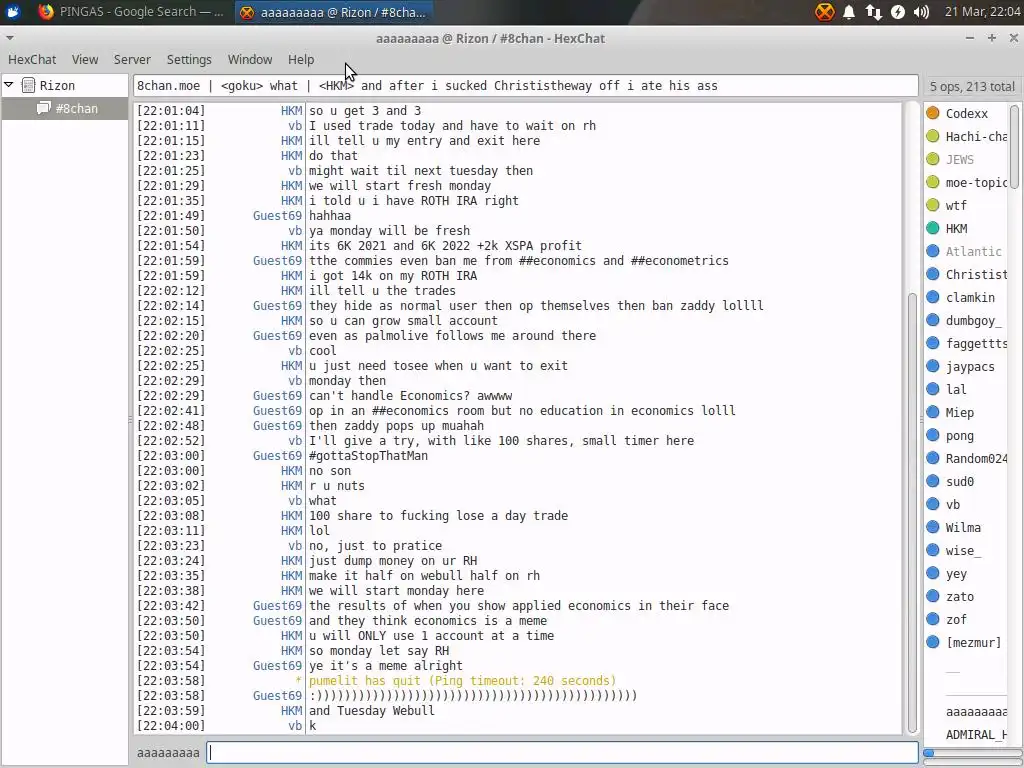The width and height of the screenshot is (1024, 768).
Task: Select user Hachi-cha in user list
Action: 976,136
